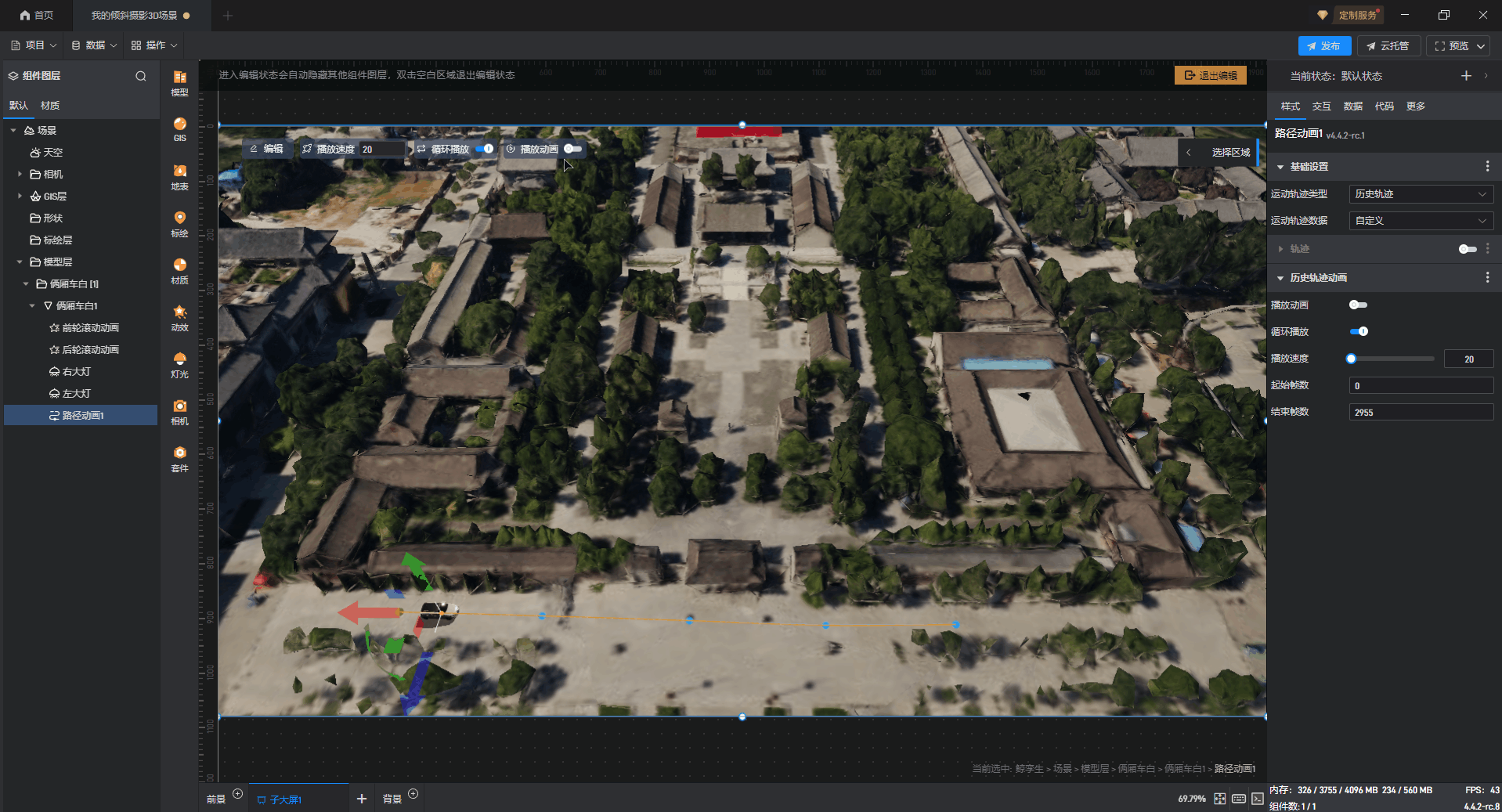Screen dimensions: 1502x812
Task: Select the 套件 kit icon
Action: pos(179,459)
